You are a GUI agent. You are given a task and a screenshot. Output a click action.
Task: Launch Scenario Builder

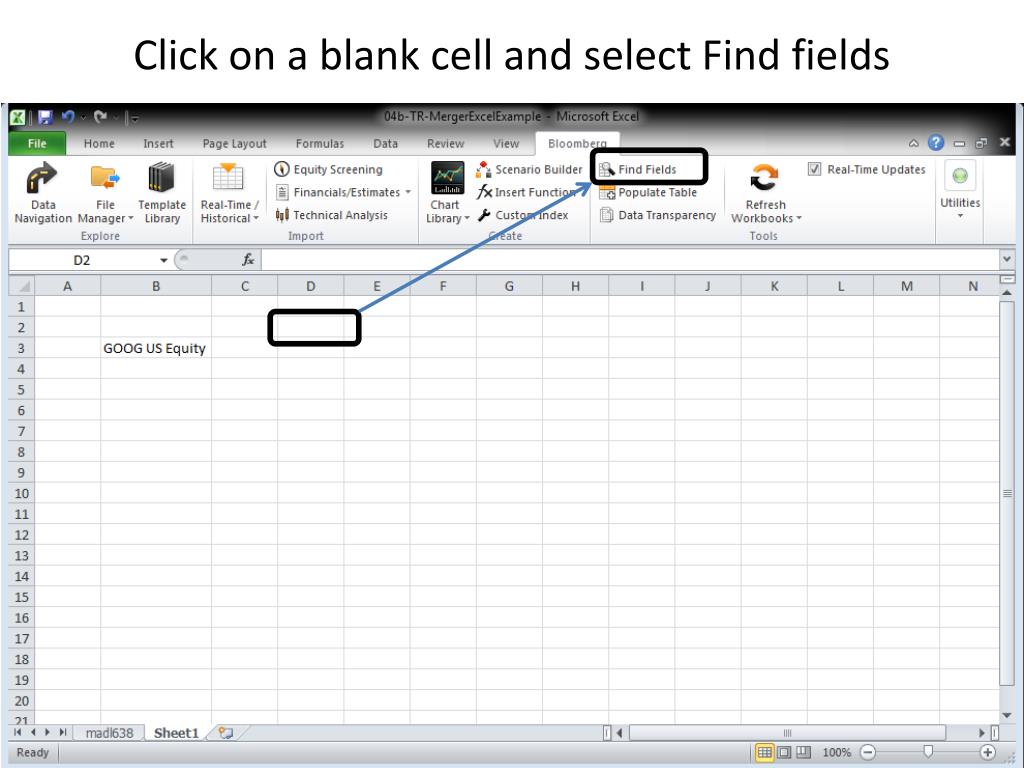tap(529, 169)
